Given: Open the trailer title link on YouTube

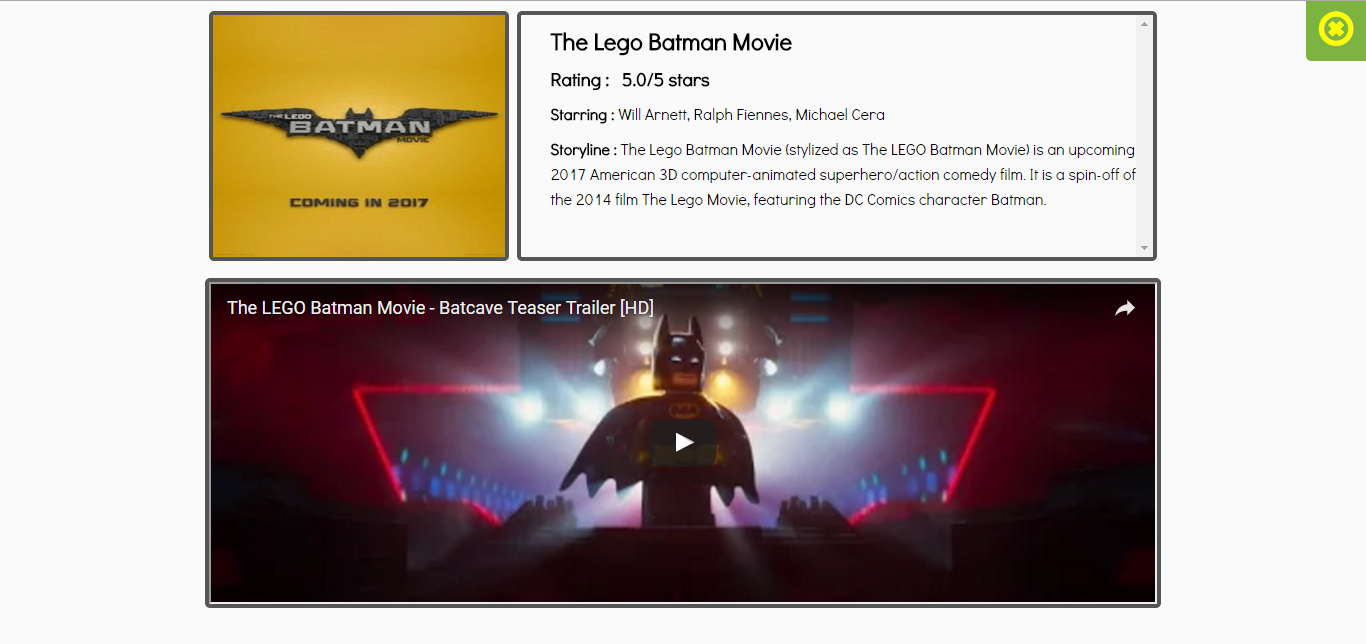Looking at the screenshot, I should [x=440, y=308].
